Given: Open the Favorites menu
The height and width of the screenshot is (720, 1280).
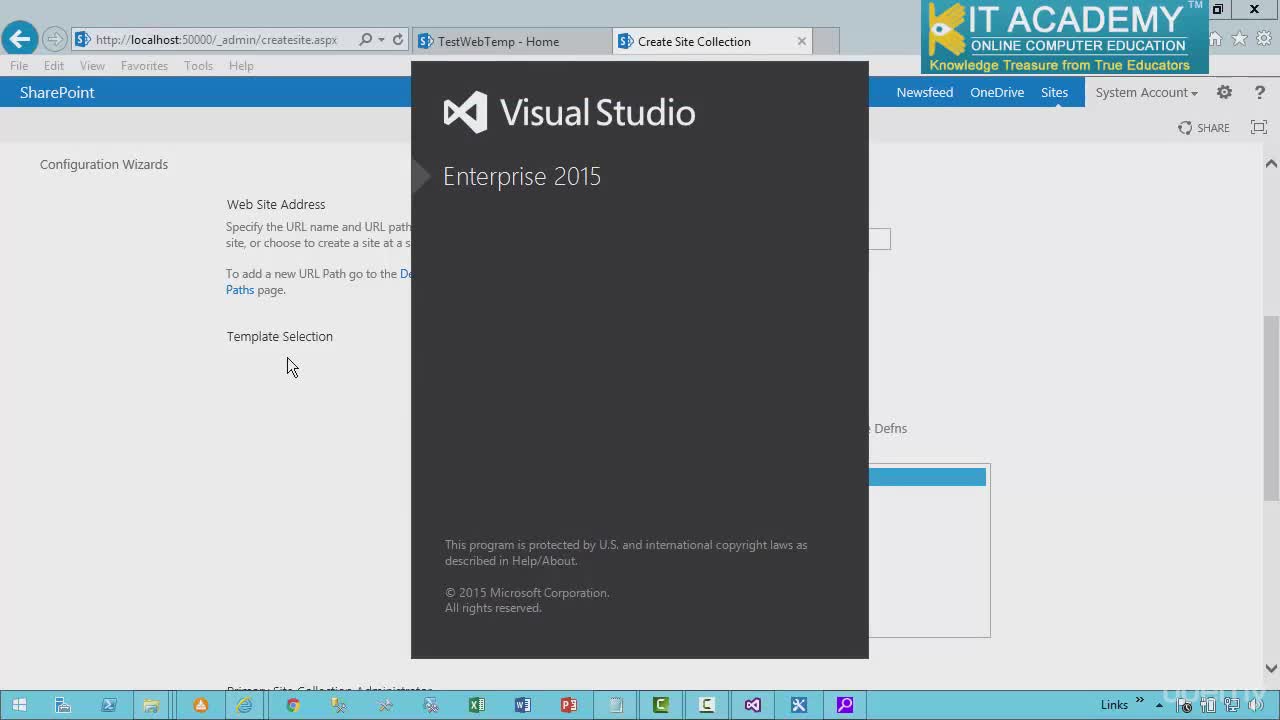Looking at the screenshot, I should tap(144, 65).
